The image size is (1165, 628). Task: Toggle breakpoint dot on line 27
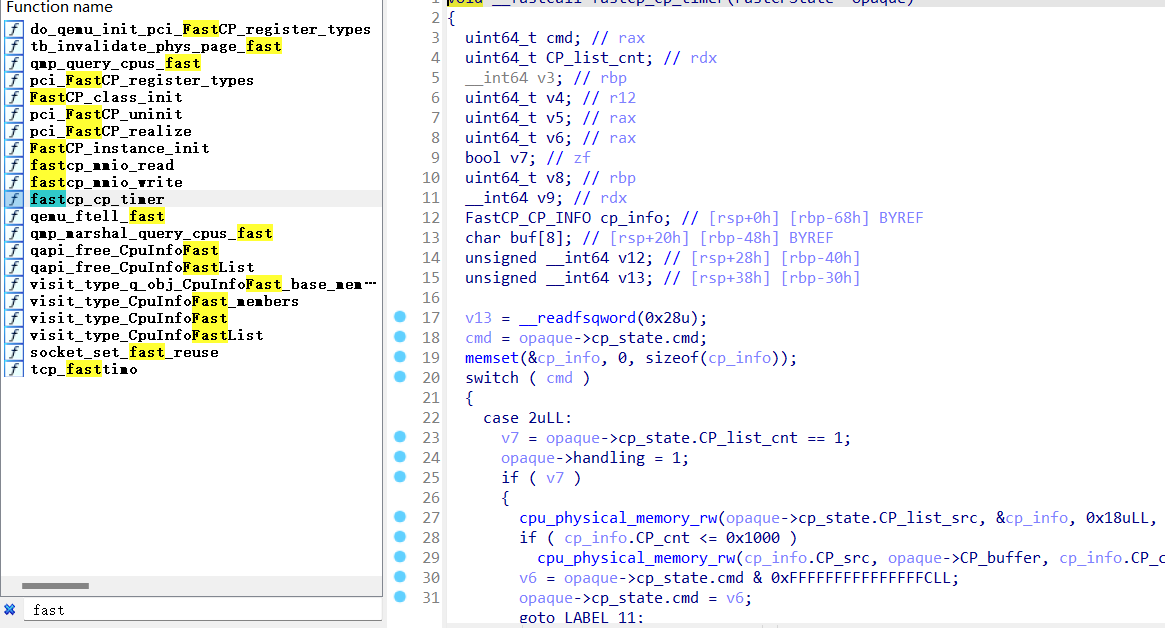[400, 517]
